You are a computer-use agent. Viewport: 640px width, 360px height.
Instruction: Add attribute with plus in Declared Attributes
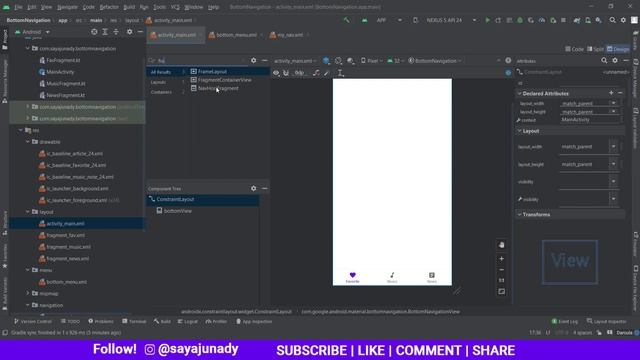pos(611,93)
